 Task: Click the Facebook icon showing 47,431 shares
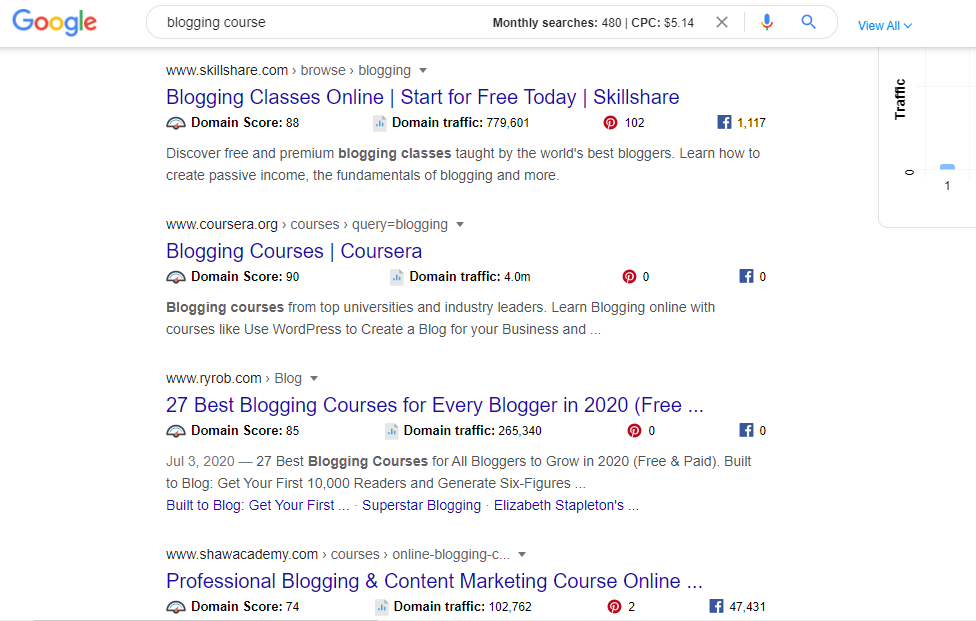716,606
